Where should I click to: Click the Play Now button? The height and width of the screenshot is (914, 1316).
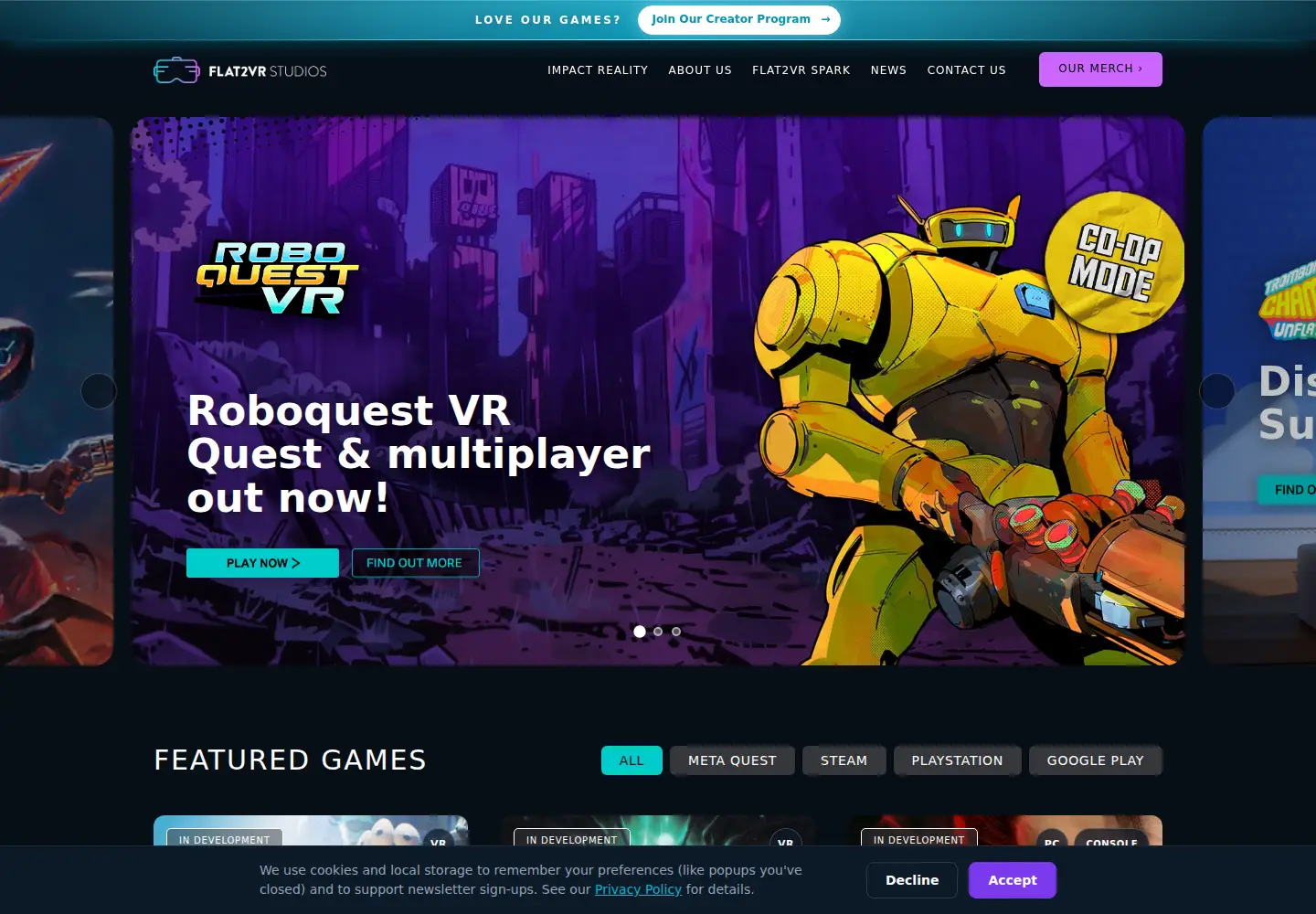tap(262, 563)
